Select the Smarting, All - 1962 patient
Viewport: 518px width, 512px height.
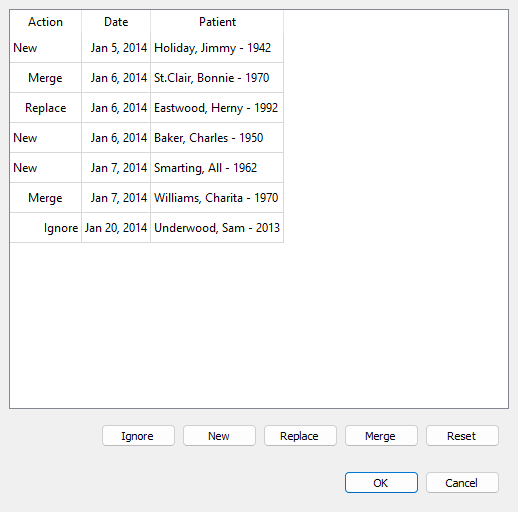click(x=217, y=168)
